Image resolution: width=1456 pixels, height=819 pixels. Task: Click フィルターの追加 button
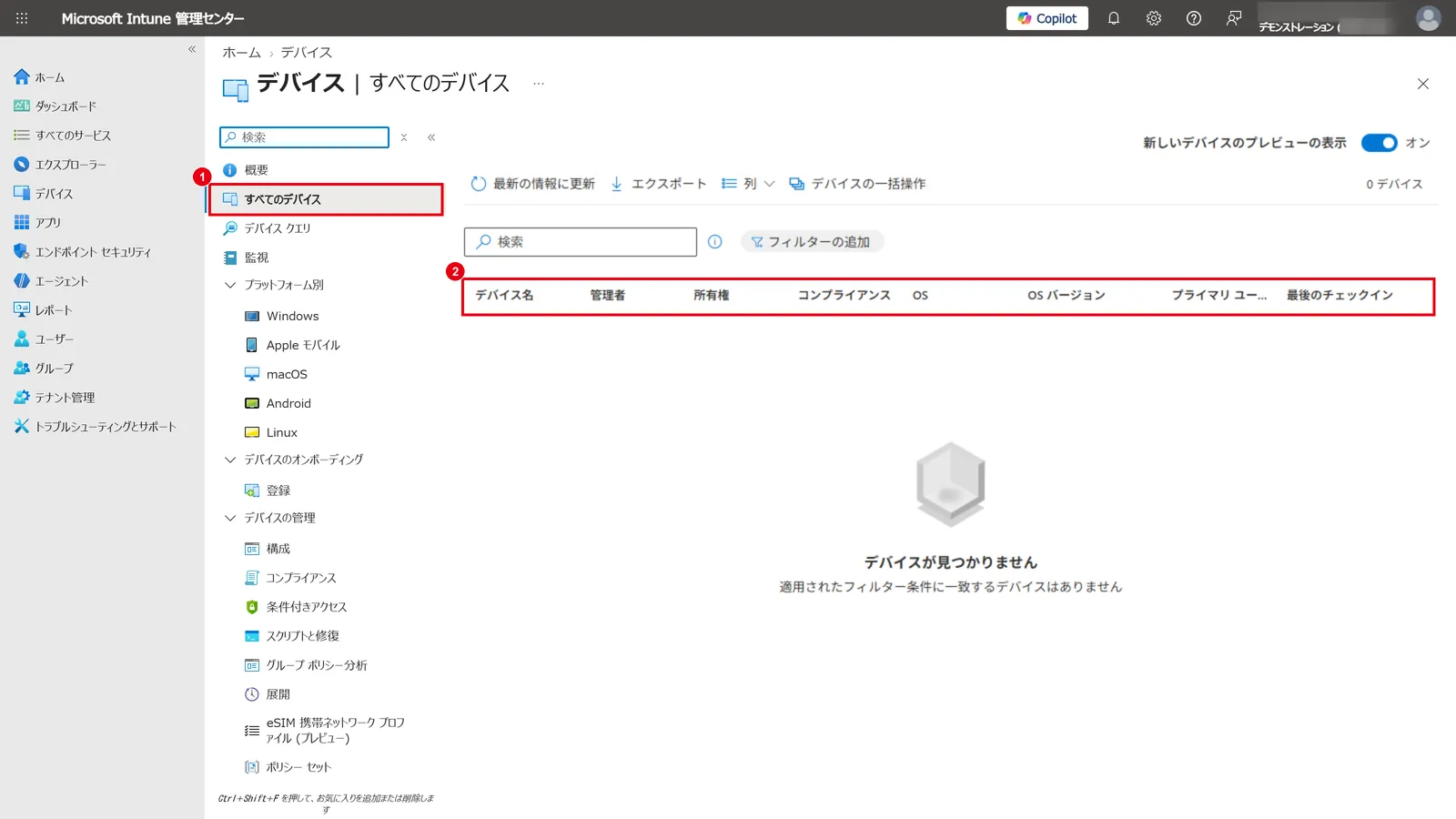pos(811,242)
